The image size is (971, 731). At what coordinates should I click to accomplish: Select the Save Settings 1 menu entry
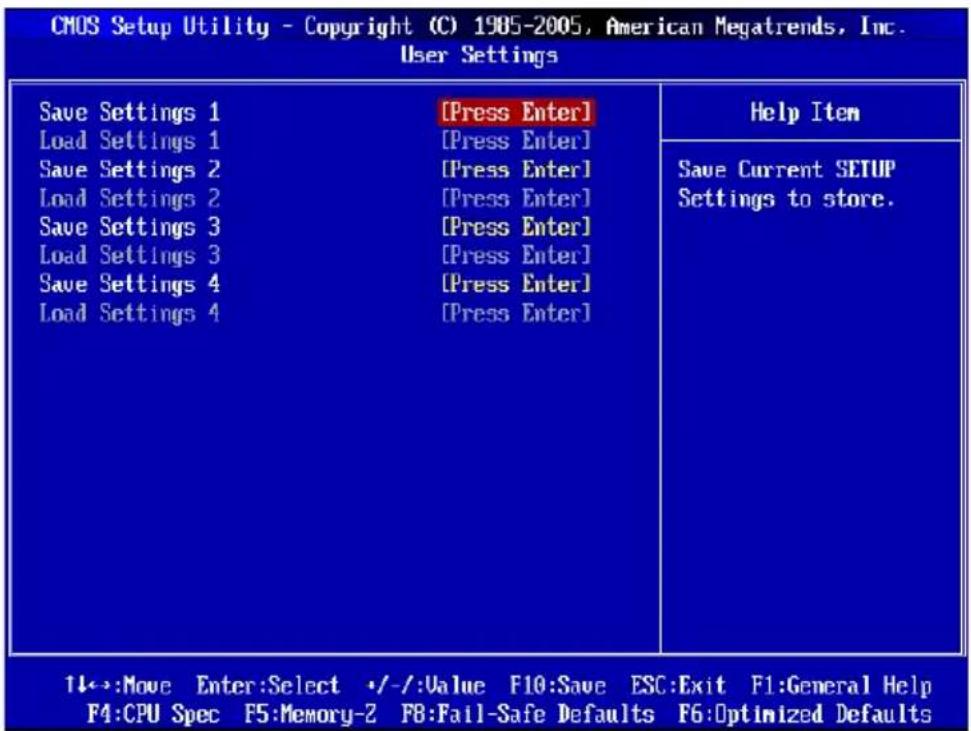click(x=129, y=113)
